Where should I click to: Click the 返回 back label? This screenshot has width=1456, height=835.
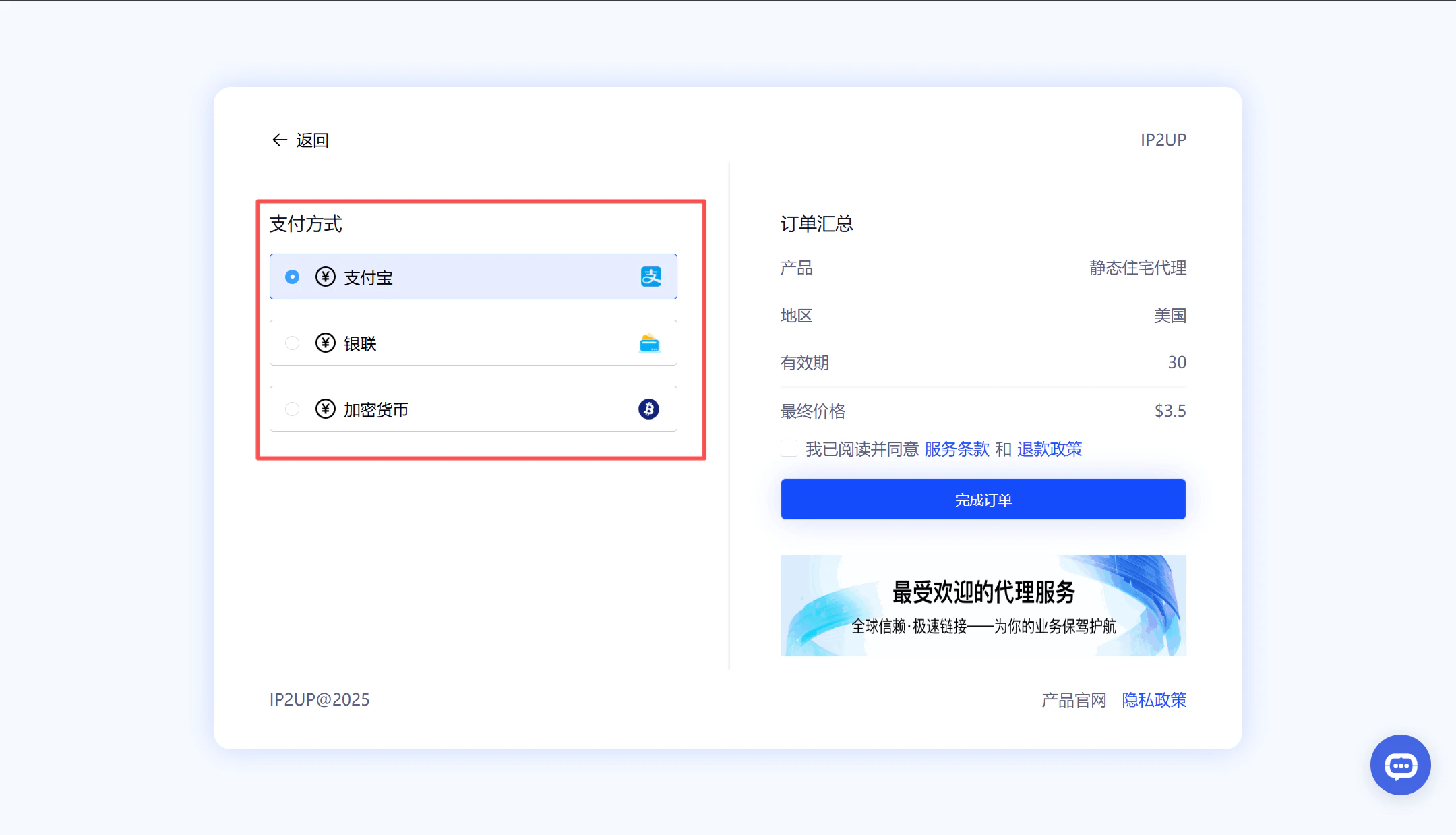[312, 140]
